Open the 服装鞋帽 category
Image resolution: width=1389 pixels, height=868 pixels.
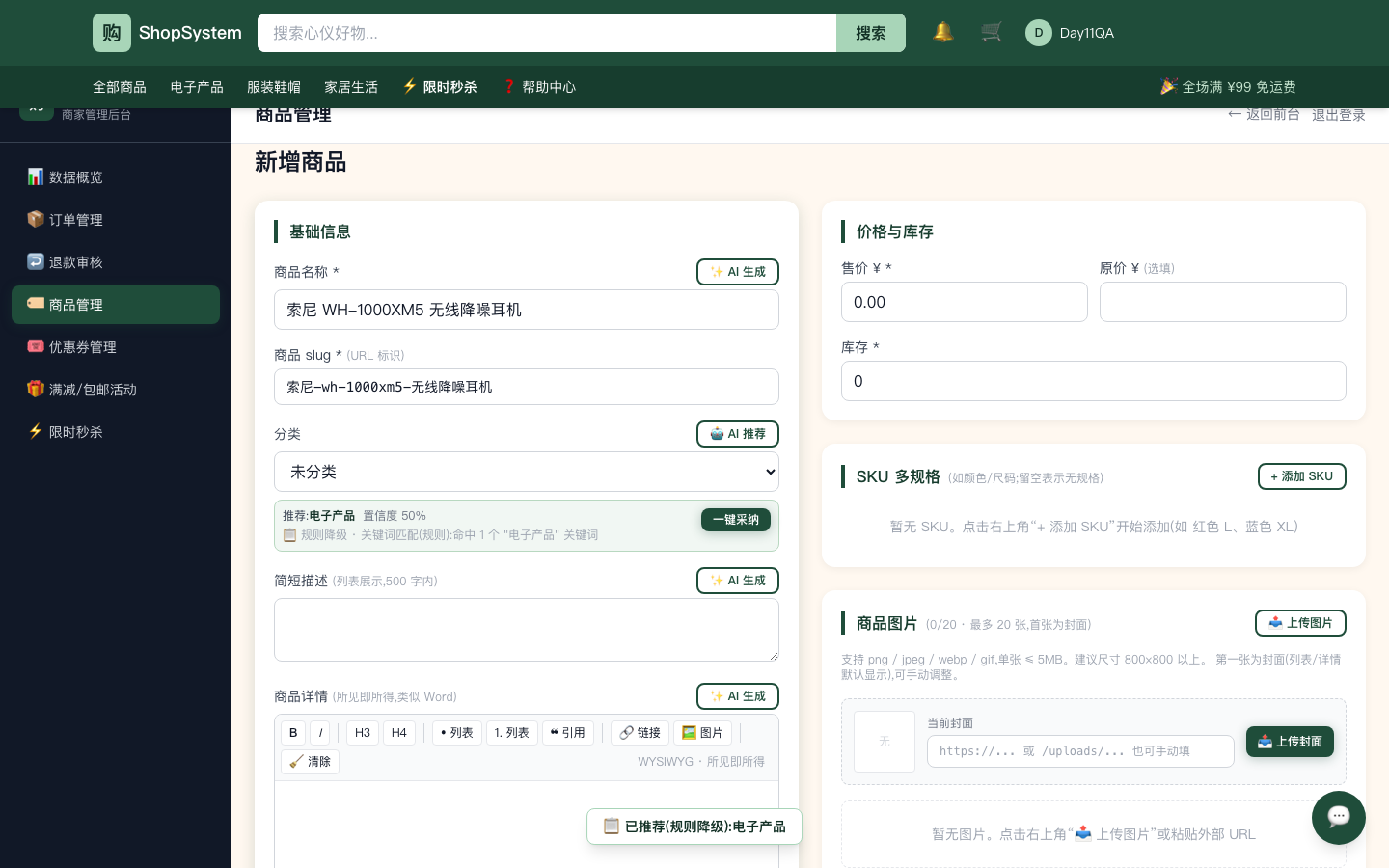tap(274, 87)
